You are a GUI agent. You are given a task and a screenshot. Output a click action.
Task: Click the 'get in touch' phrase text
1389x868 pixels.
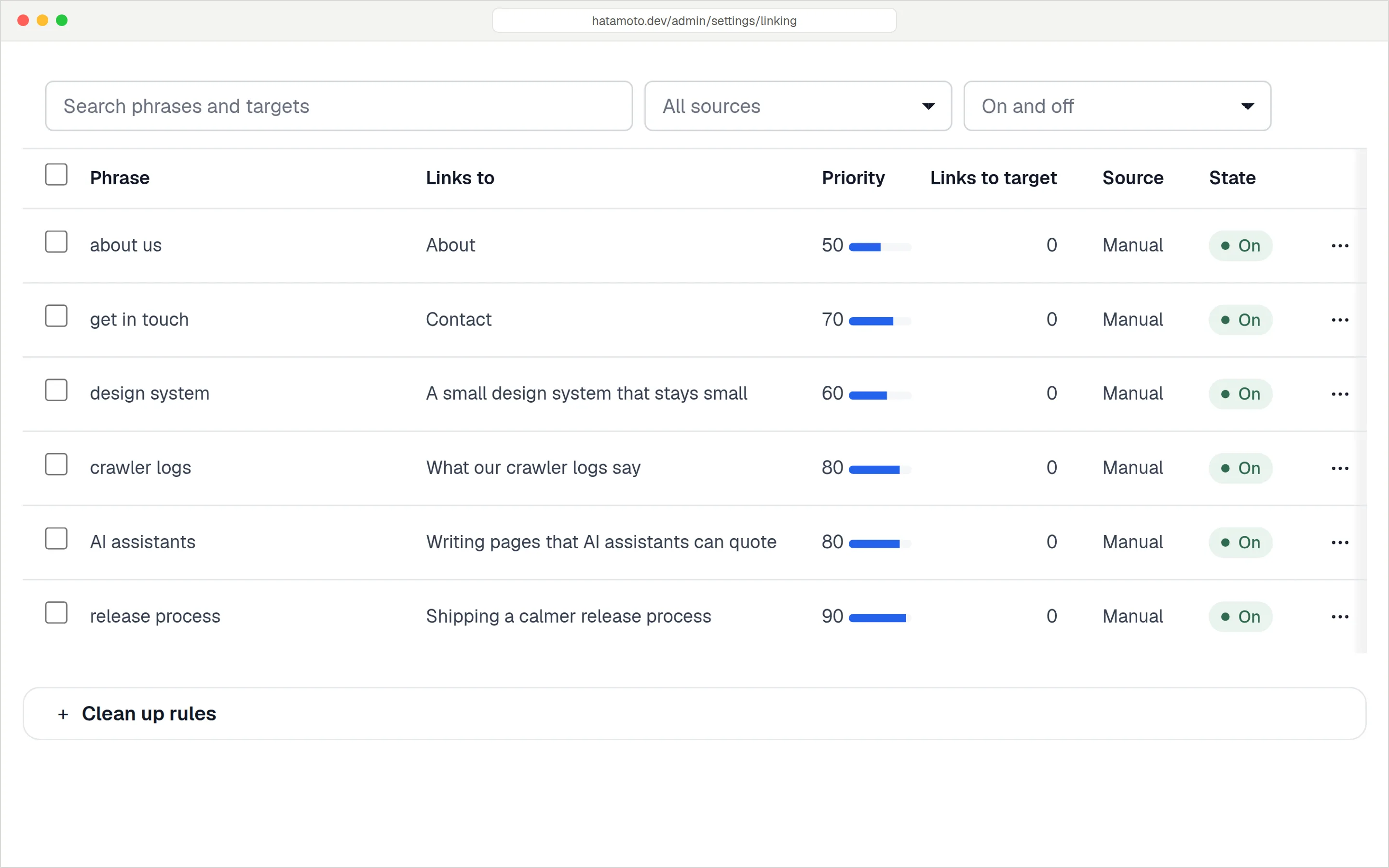(139, 320)
